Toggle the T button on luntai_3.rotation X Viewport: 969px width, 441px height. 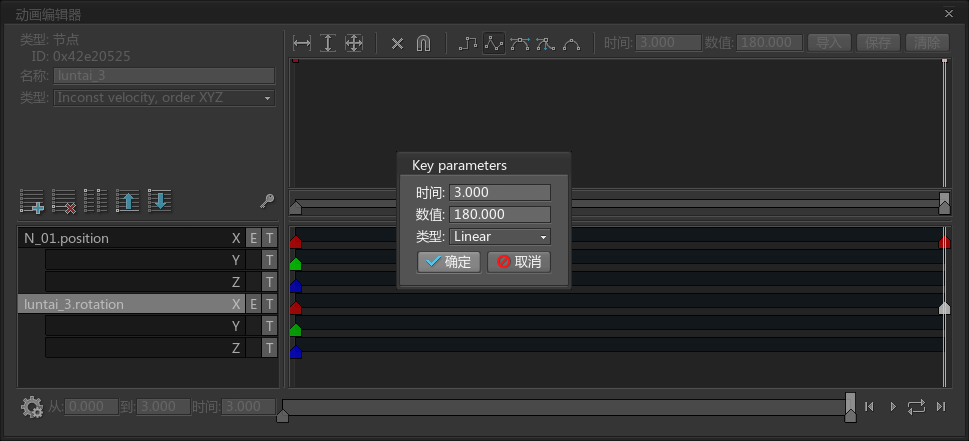[269, 304]
